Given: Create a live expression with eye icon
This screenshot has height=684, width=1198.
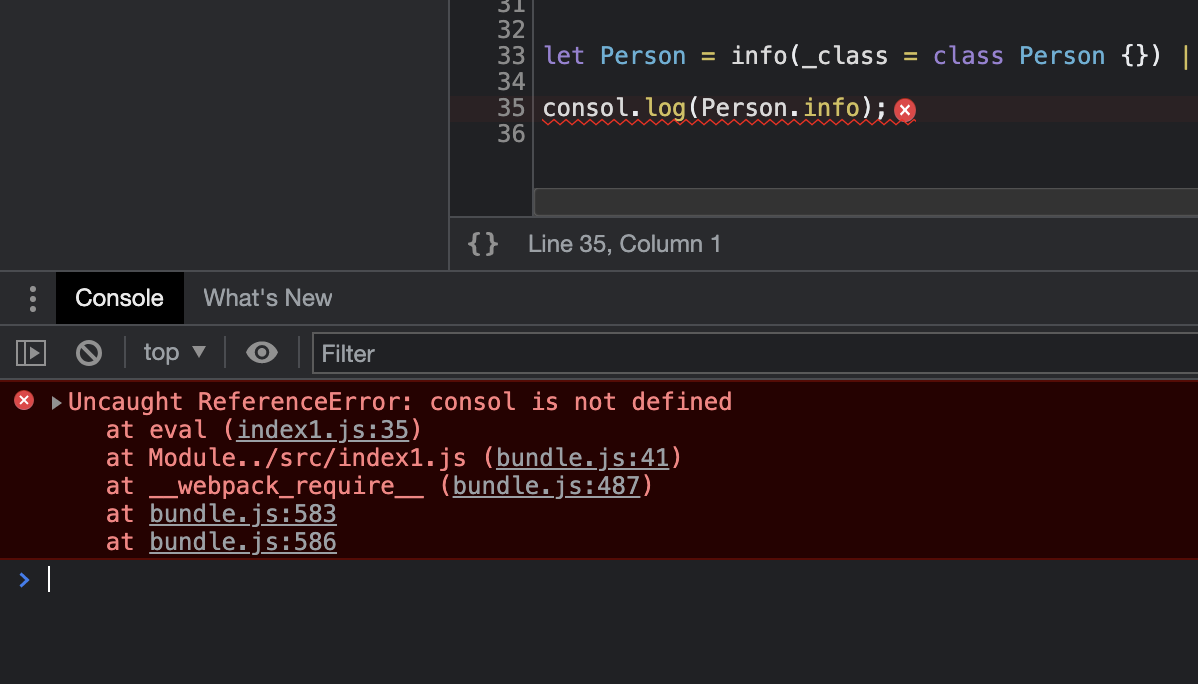Looking at the screenshot, I should point(261,352).
